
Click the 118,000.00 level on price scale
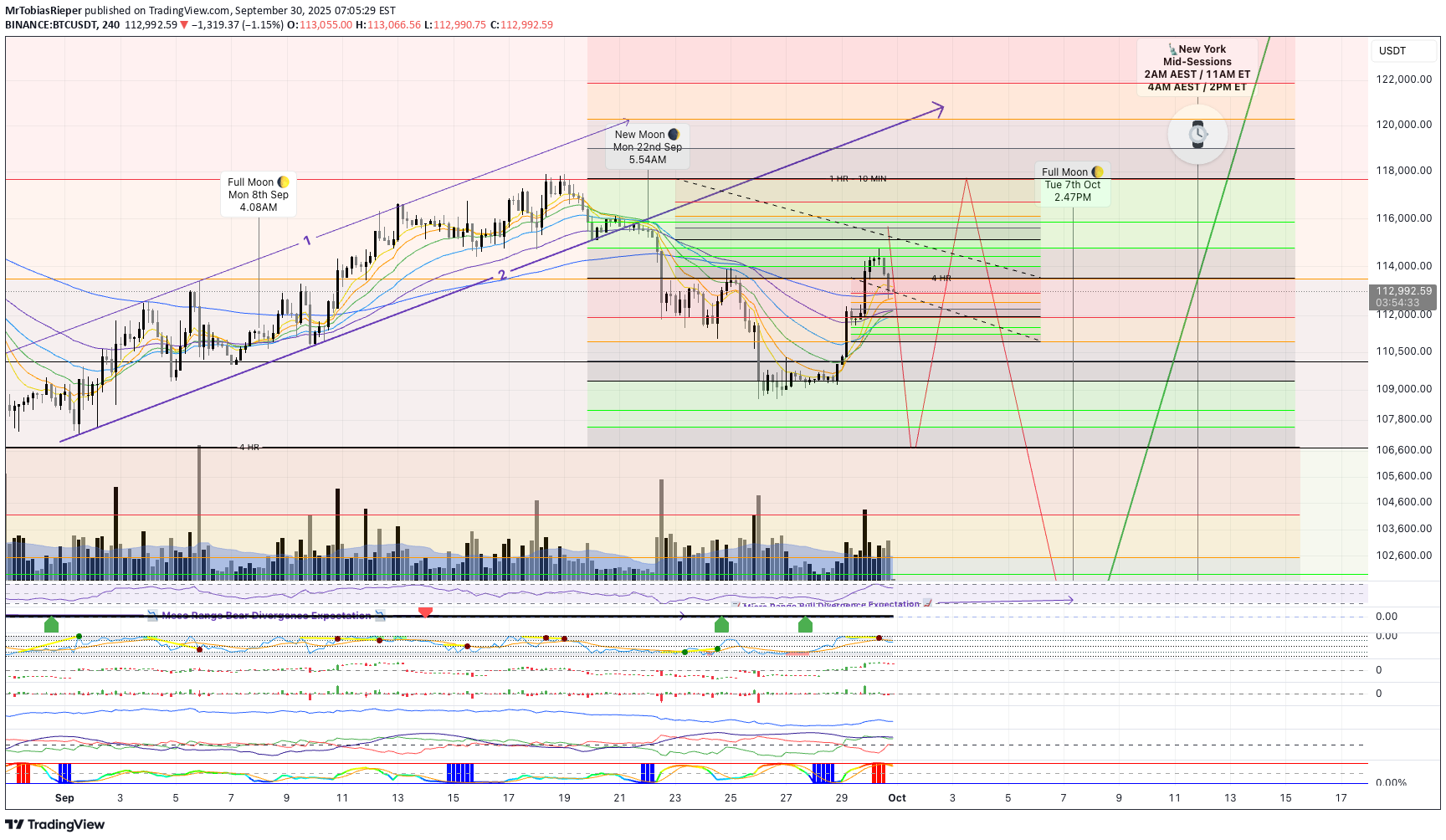(1403, 171)
